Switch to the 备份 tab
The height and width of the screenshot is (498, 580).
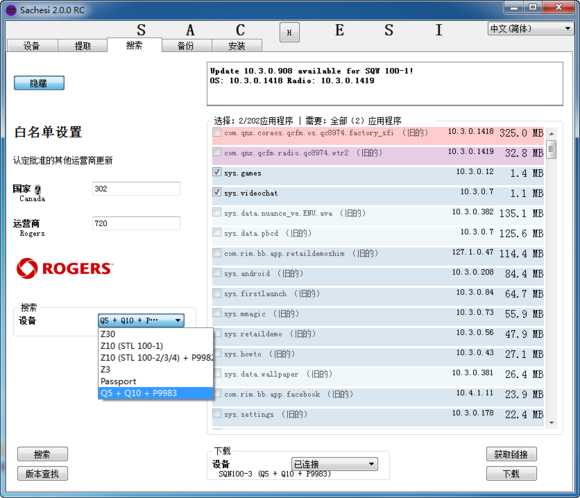186,46
